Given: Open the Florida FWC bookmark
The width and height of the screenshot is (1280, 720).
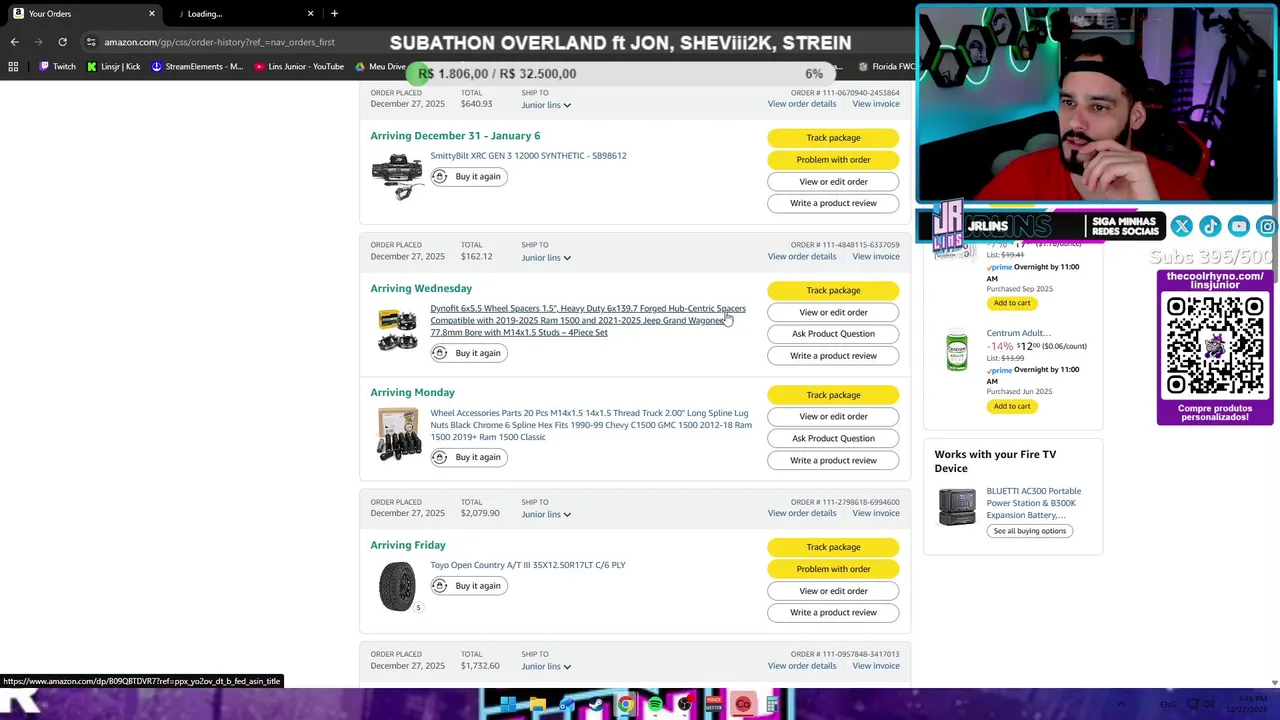Looking at the screenshot, I should tap(886, 67).
